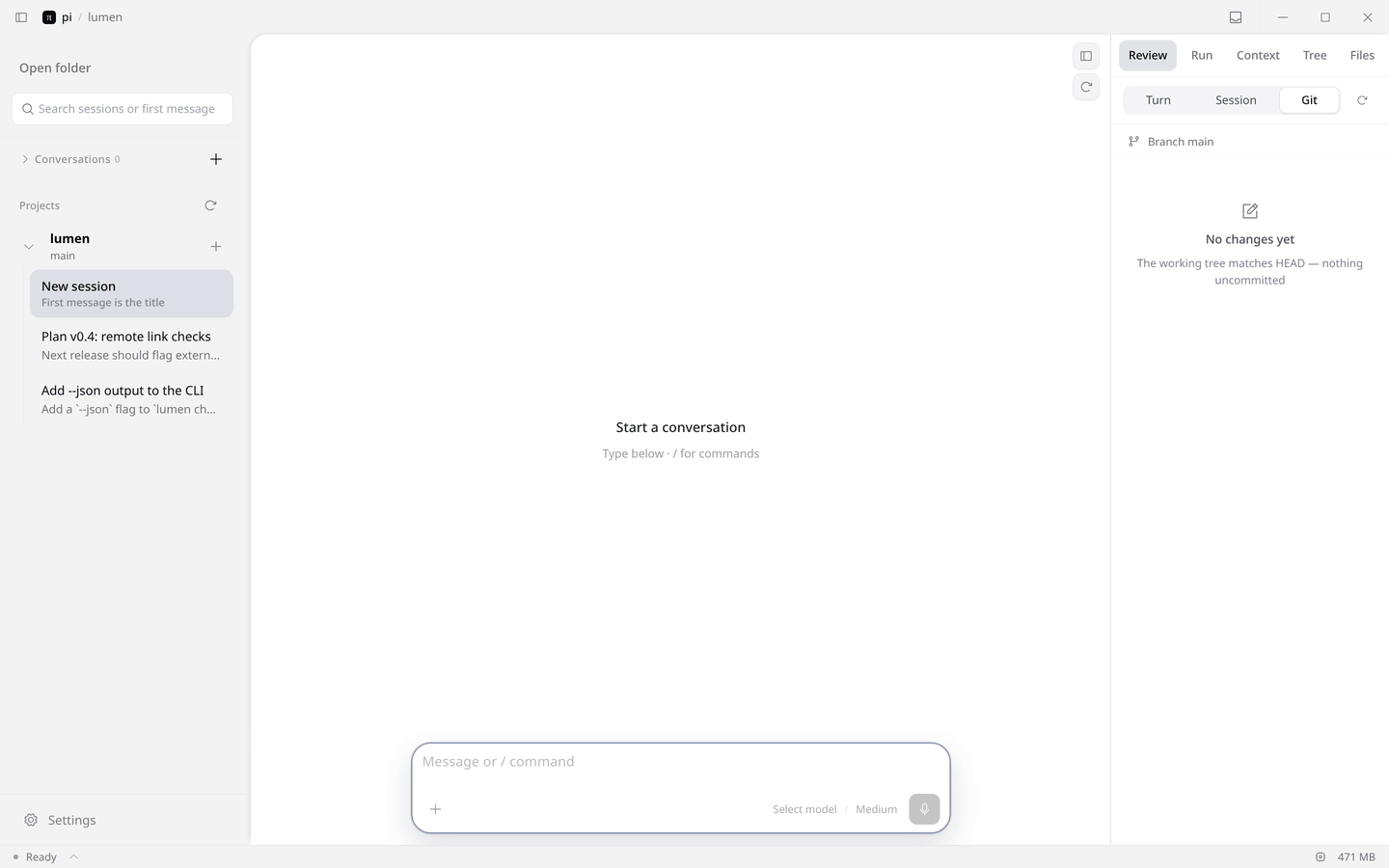The image size is (1389, 868).
Task: Select the New session item
Action: (131, 293)
